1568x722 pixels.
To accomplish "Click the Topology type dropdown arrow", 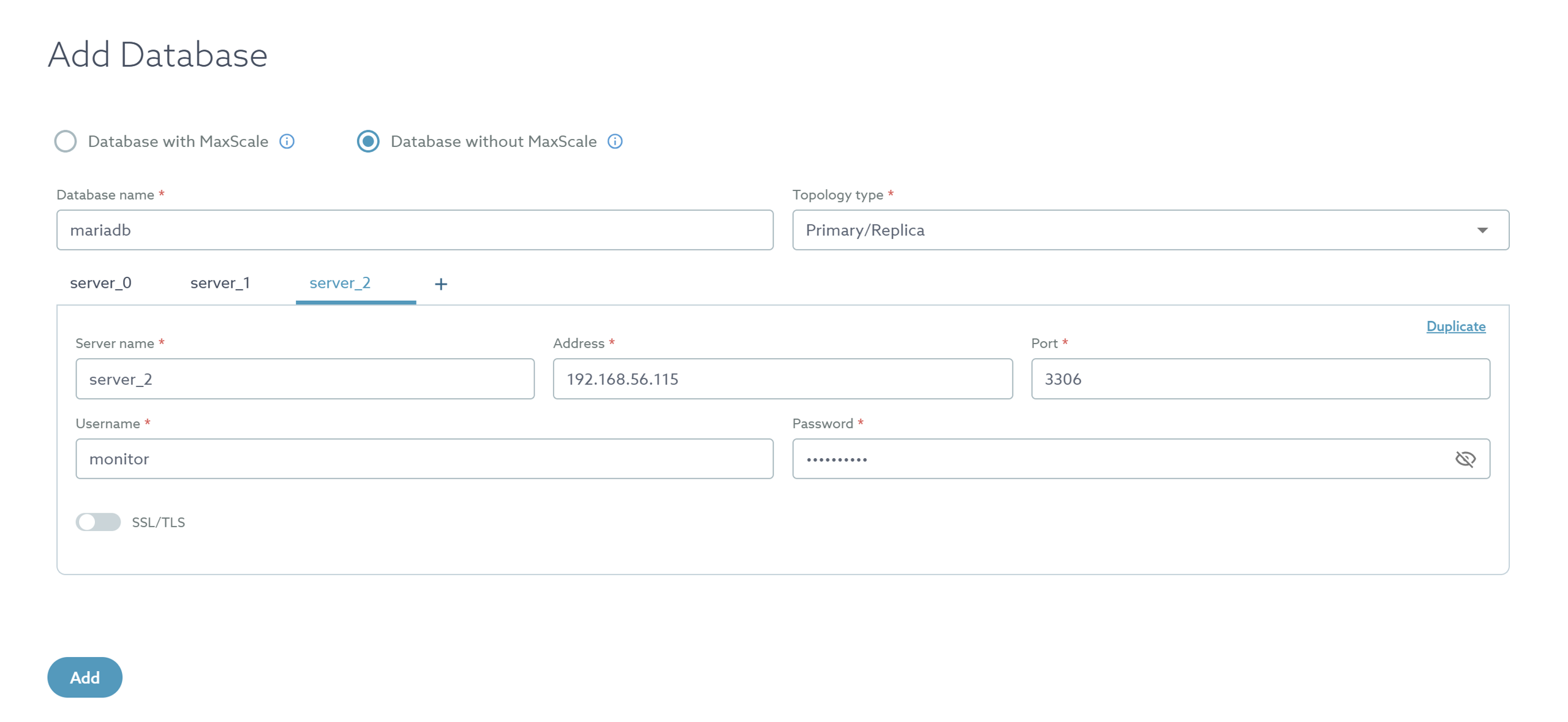I will (1482, 230).
